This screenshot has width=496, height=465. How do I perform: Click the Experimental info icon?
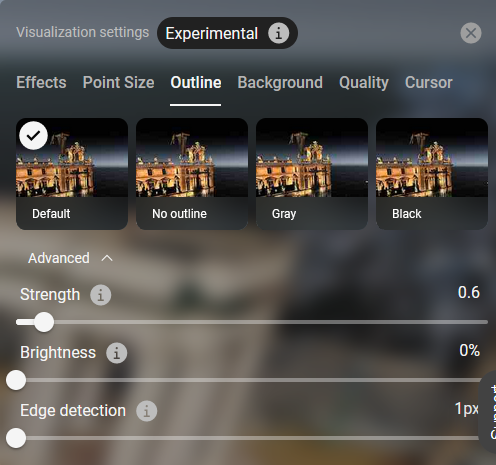click(279, 33)
